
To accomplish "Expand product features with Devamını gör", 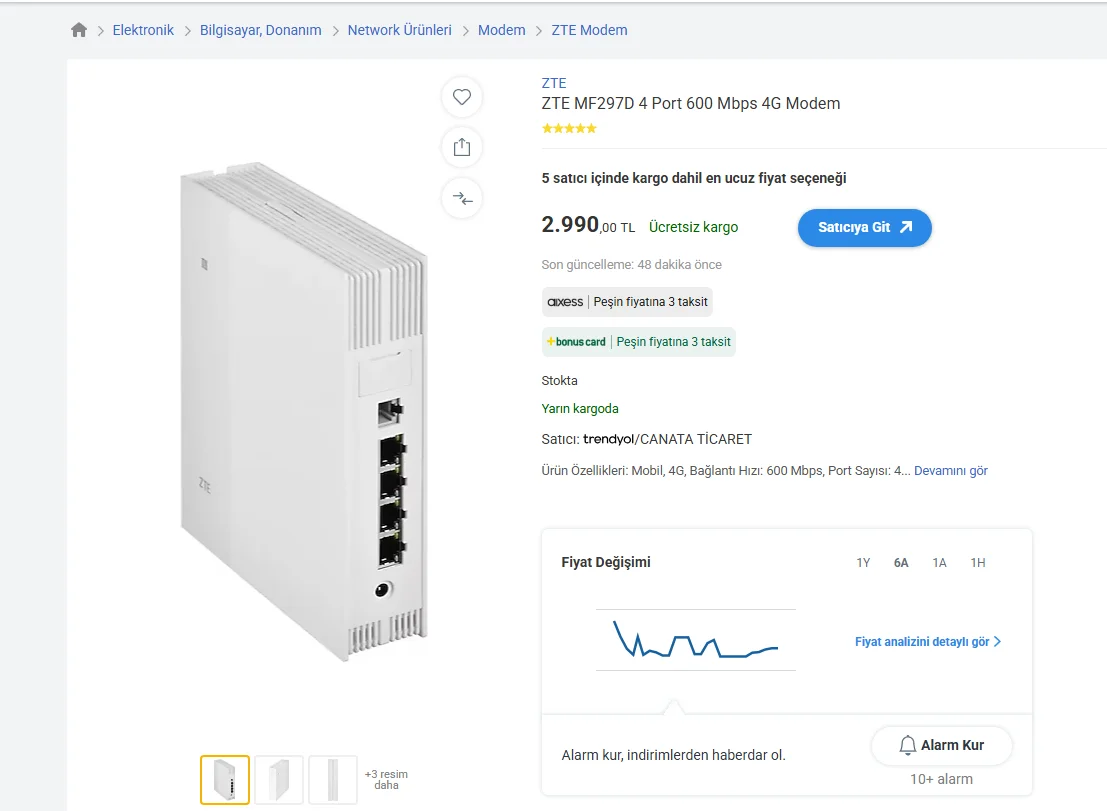I will pyautogui.click(x=950, y=470).
